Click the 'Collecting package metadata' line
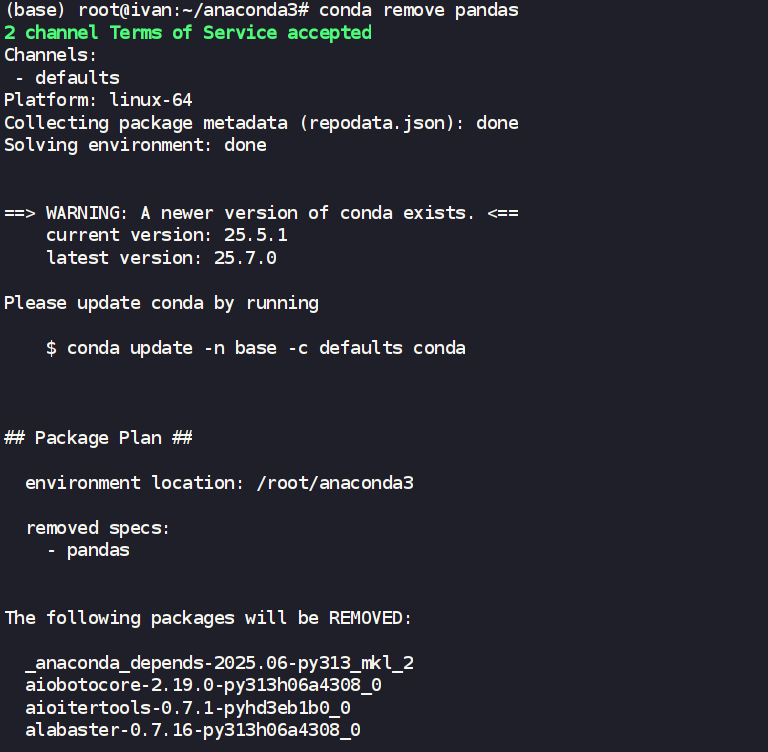 click(261, 123)
